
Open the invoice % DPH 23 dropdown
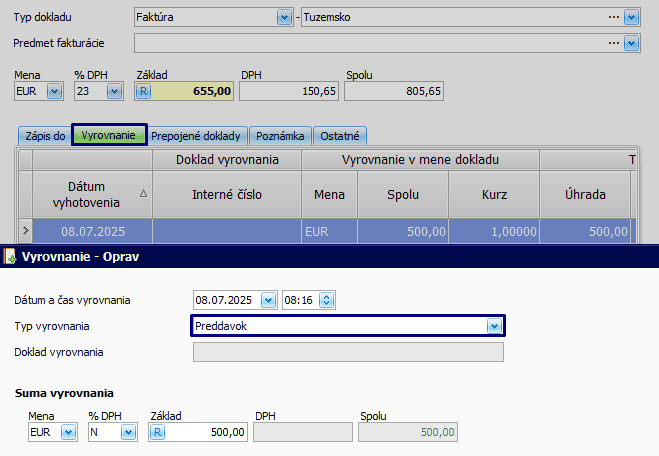pos(114,91)
